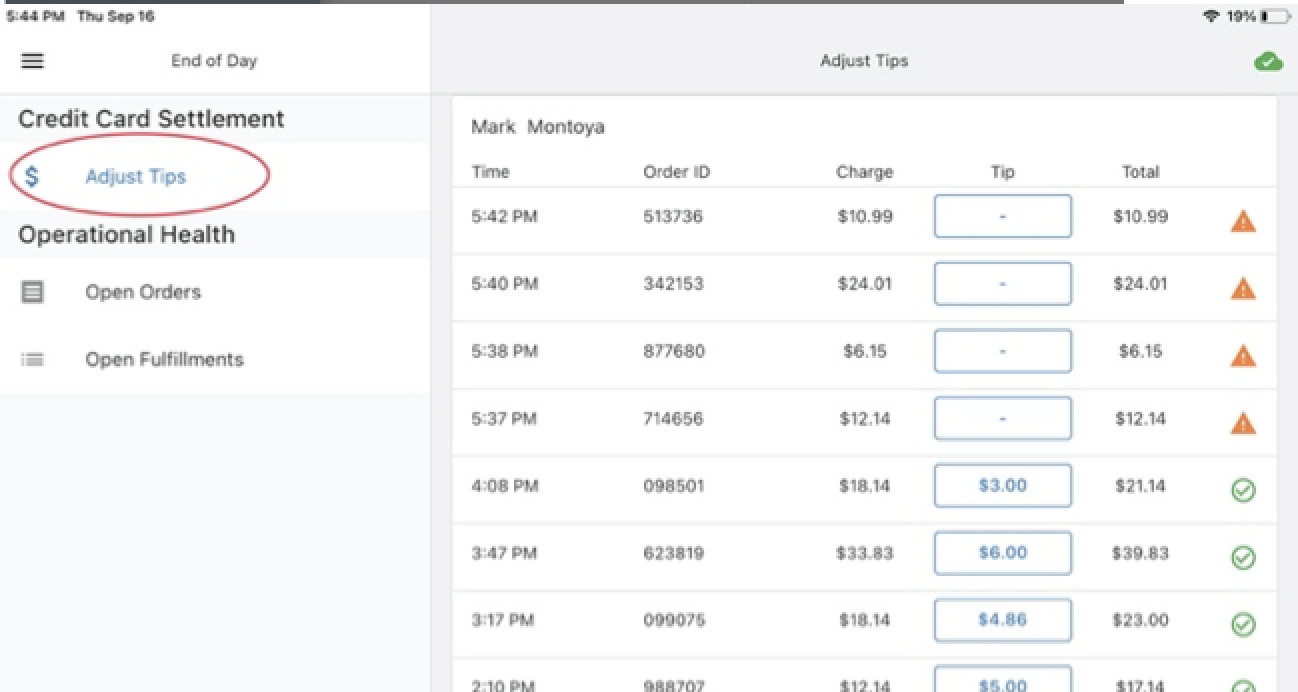Click the dollar sign Adjust Tips icon
The width and height of the screenshot is (1298, 692).
(32, 177)
